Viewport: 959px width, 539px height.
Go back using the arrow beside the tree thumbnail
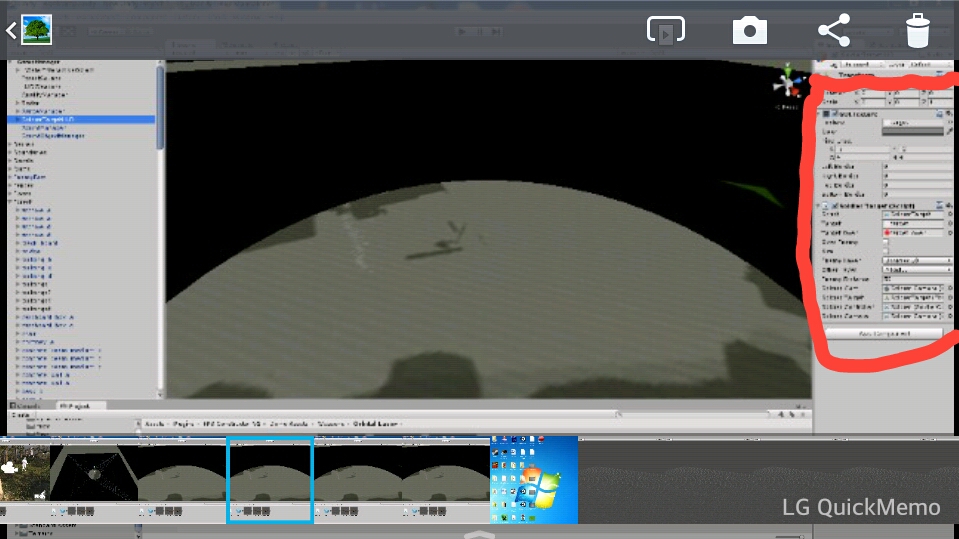(11, 31)
